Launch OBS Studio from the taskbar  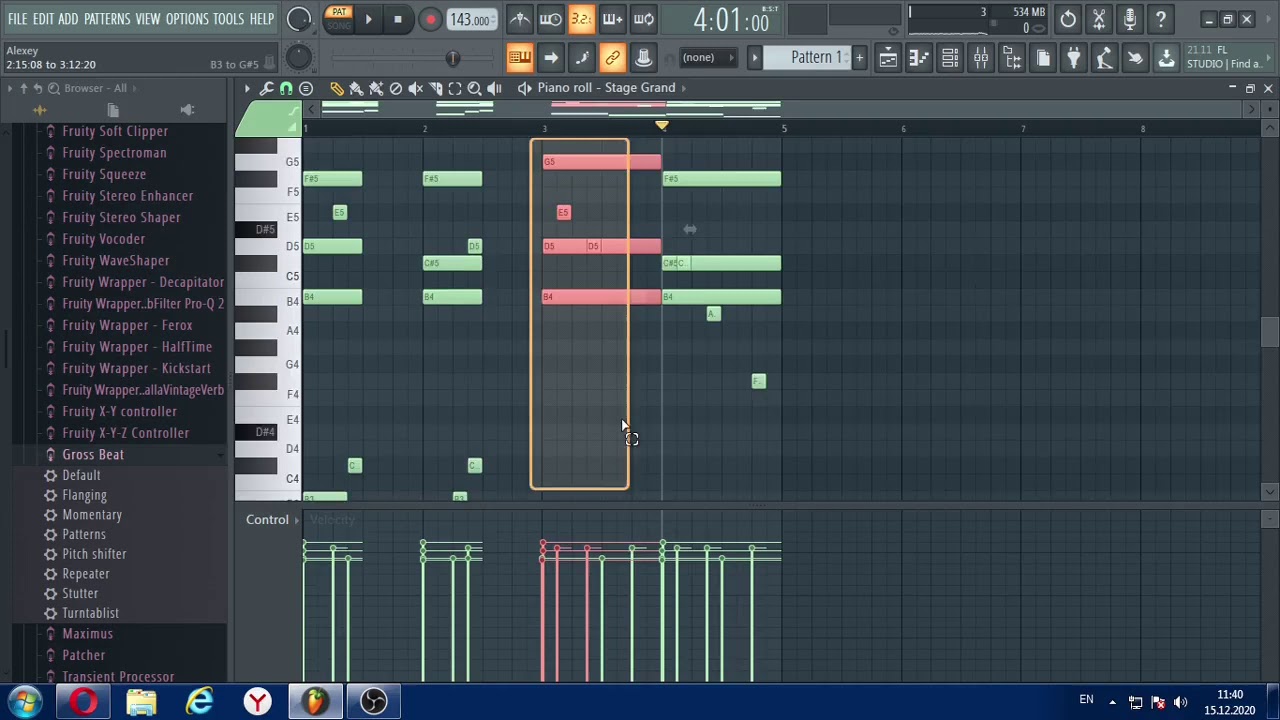374,701
